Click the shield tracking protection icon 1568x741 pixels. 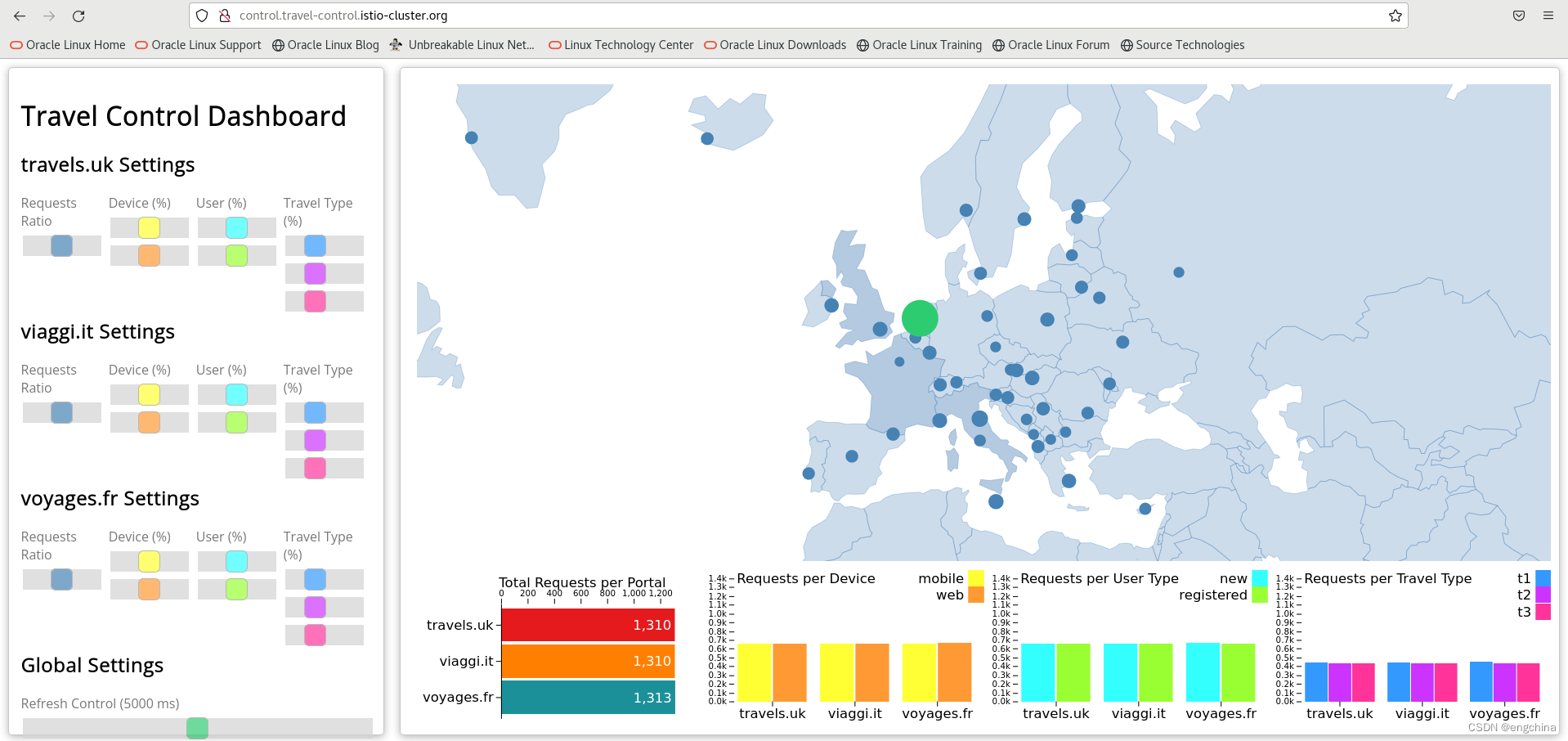coord(202,16)
